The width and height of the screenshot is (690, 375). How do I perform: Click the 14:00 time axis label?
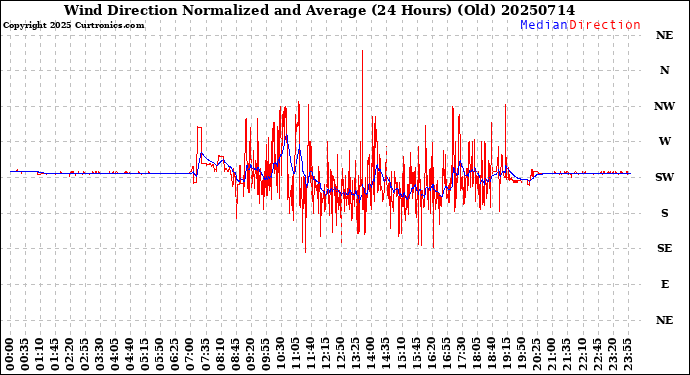click(371, 354)
